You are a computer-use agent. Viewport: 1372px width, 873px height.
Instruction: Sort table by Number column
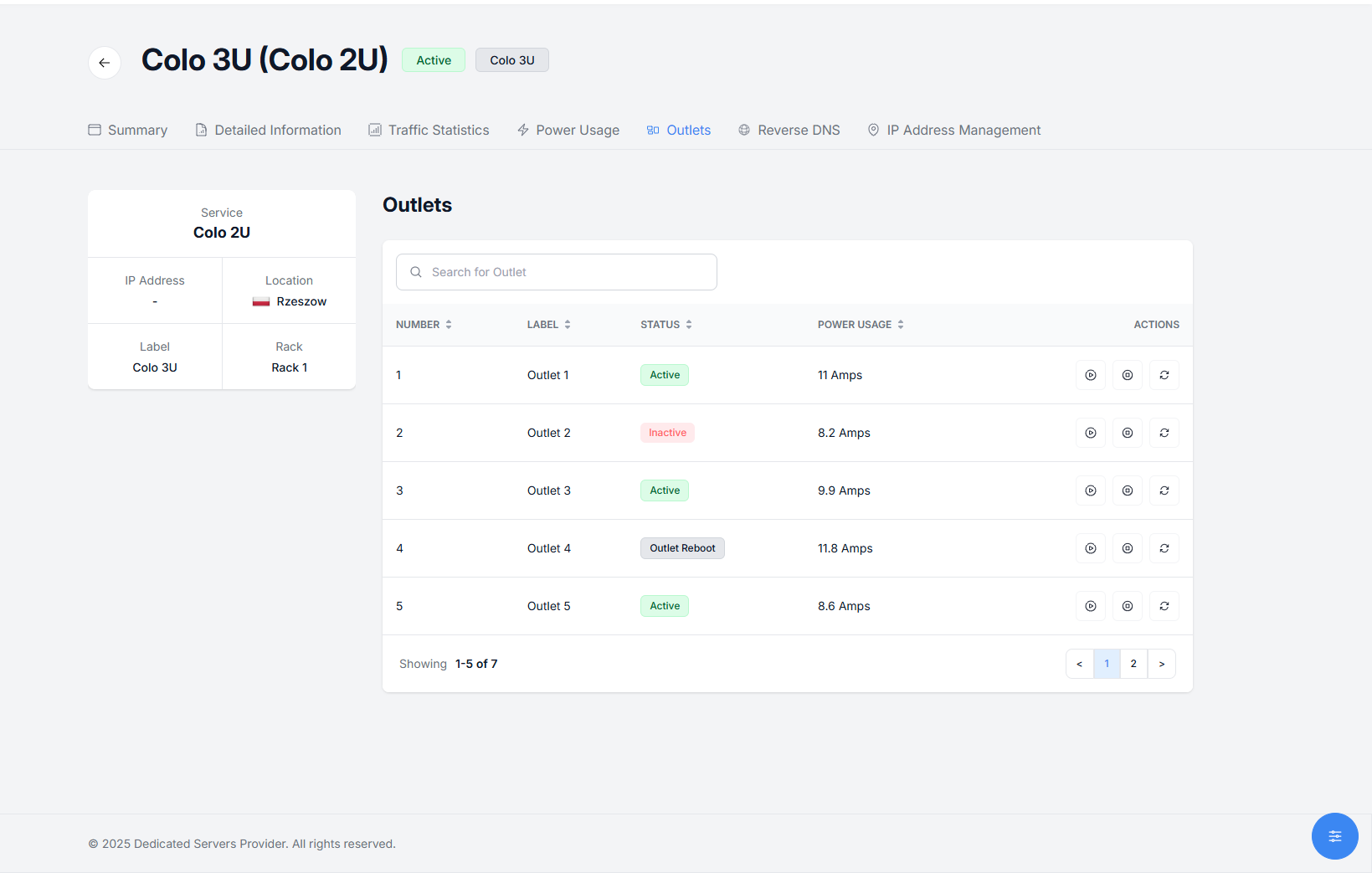[x=424, y=325]
